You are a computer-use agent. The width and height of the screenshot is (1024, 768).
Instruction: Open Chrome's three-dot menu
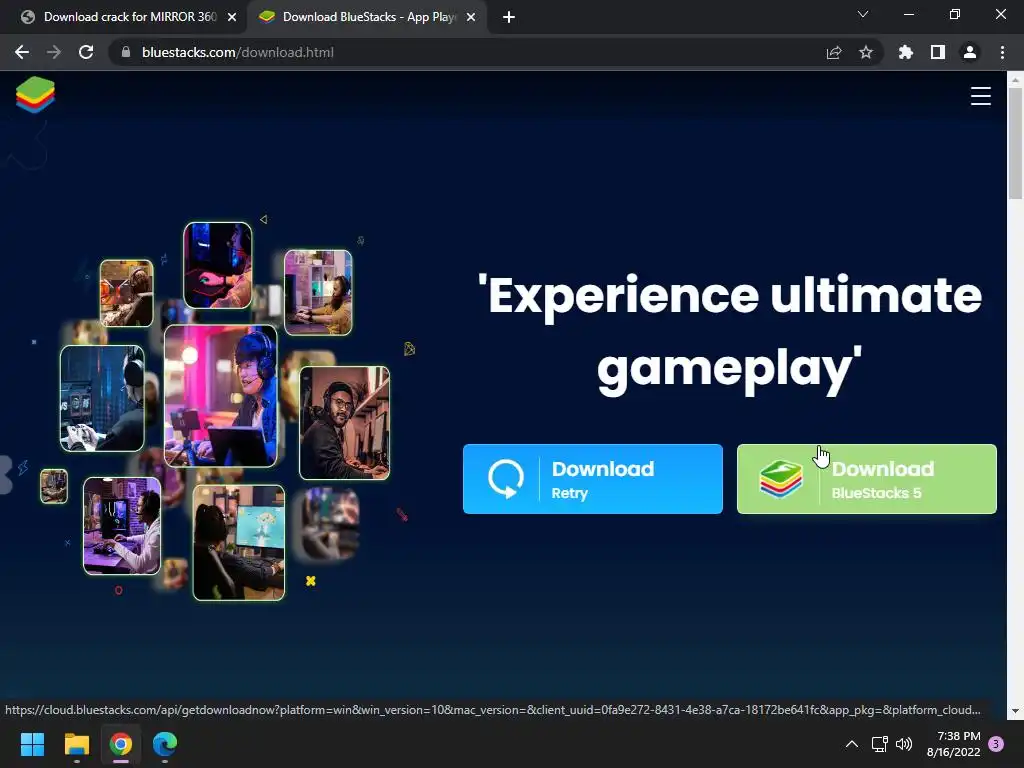[1002, 52]
